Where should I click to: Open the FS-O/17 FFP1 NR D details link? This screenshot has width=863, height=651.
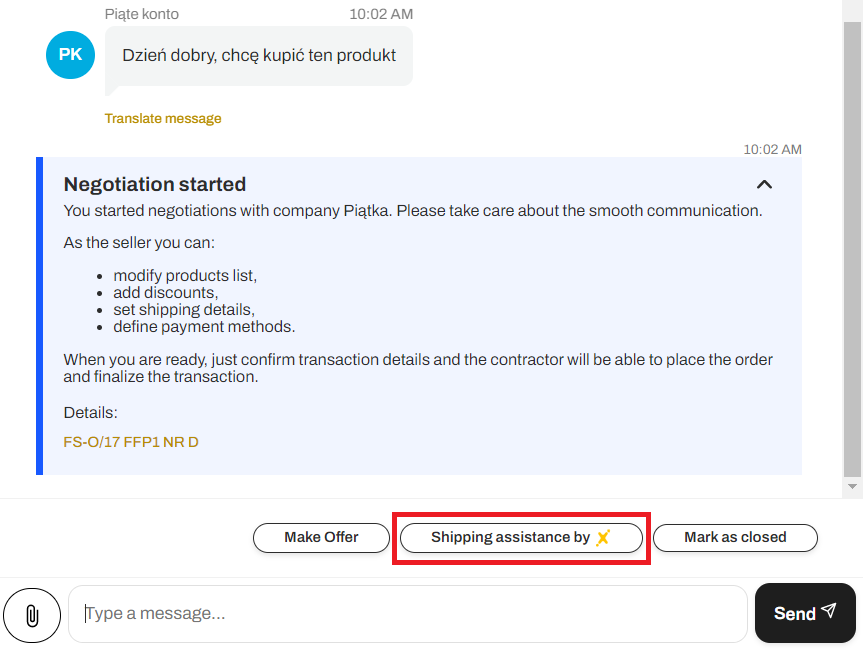point(131,442)
